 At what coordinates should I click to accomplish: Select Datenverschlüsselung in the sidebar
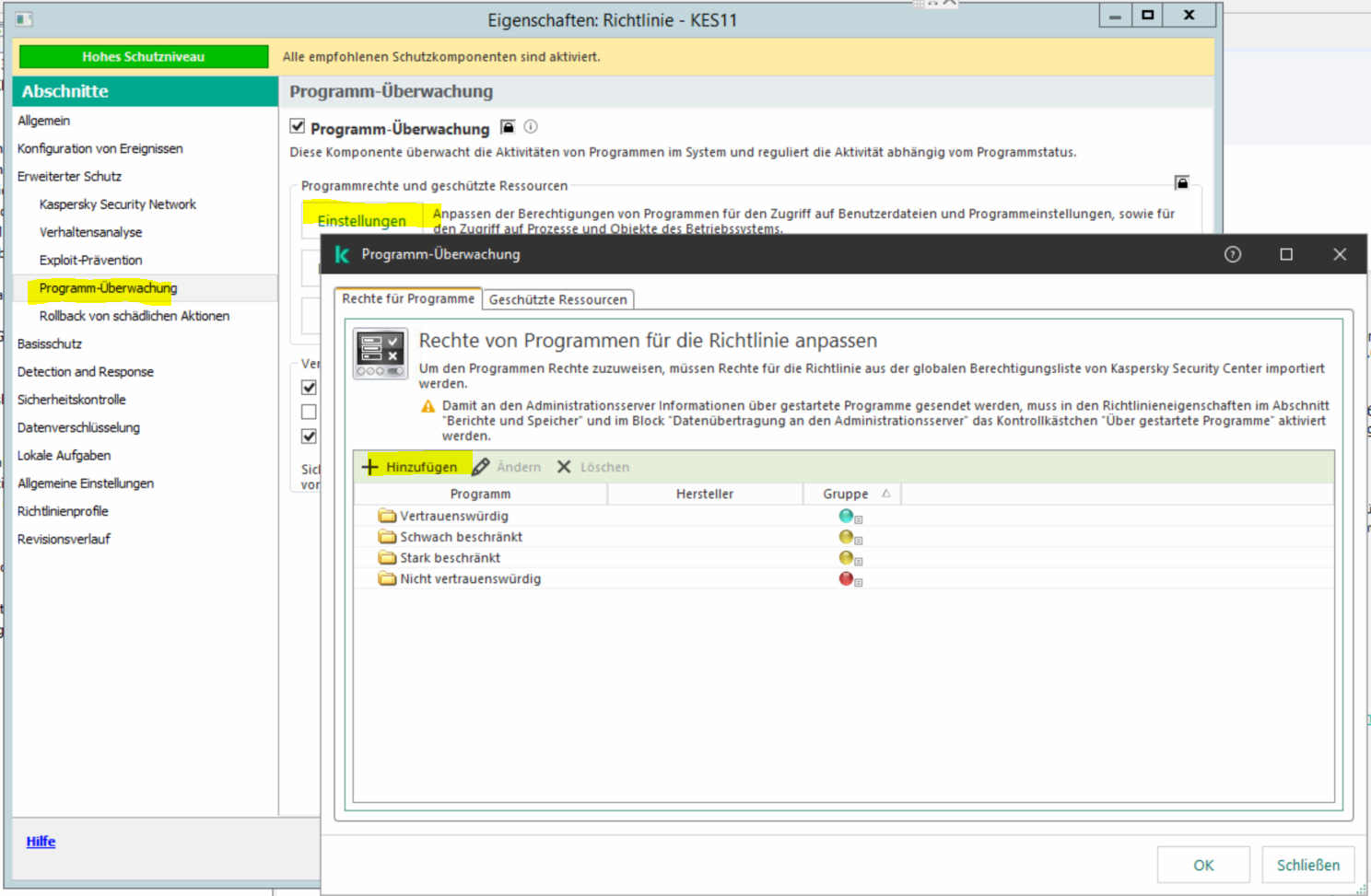tap(78, 427)
